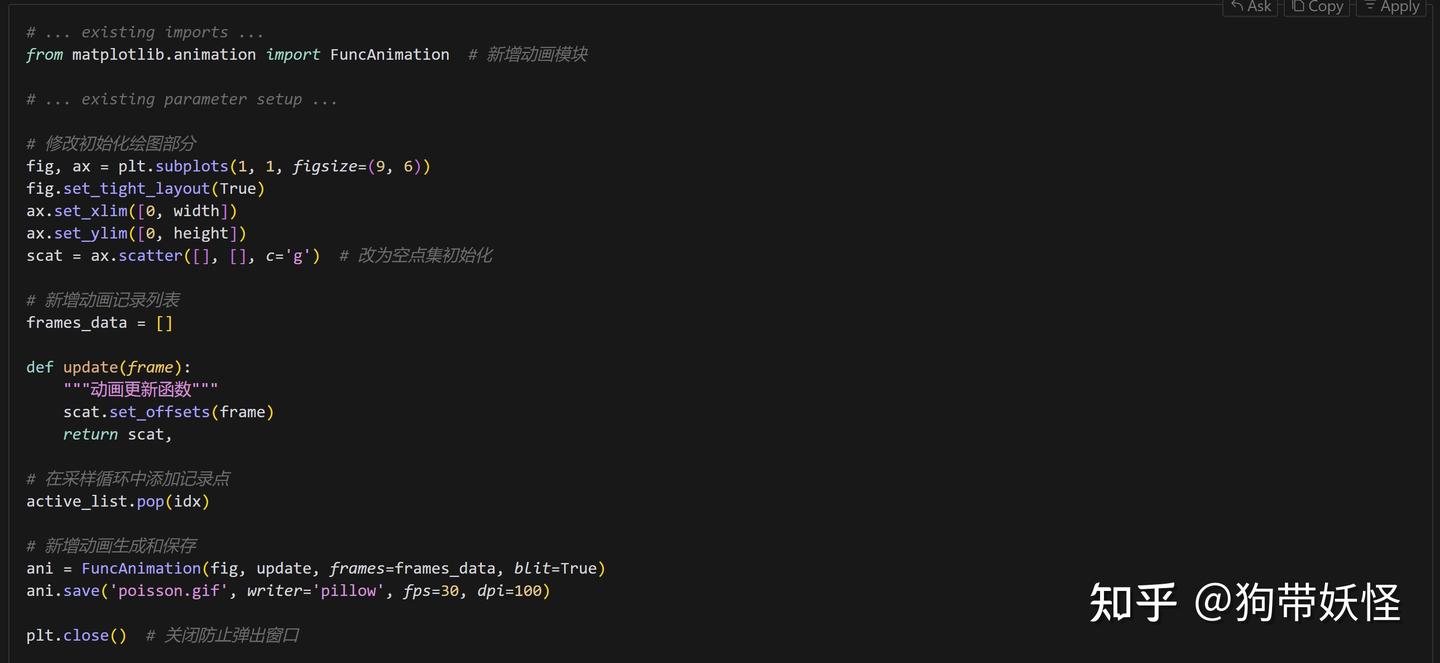This screenshot has width=1440, height=663.
Task: Place cursor on ax.set_xlim call
Action: pos(91,211)
